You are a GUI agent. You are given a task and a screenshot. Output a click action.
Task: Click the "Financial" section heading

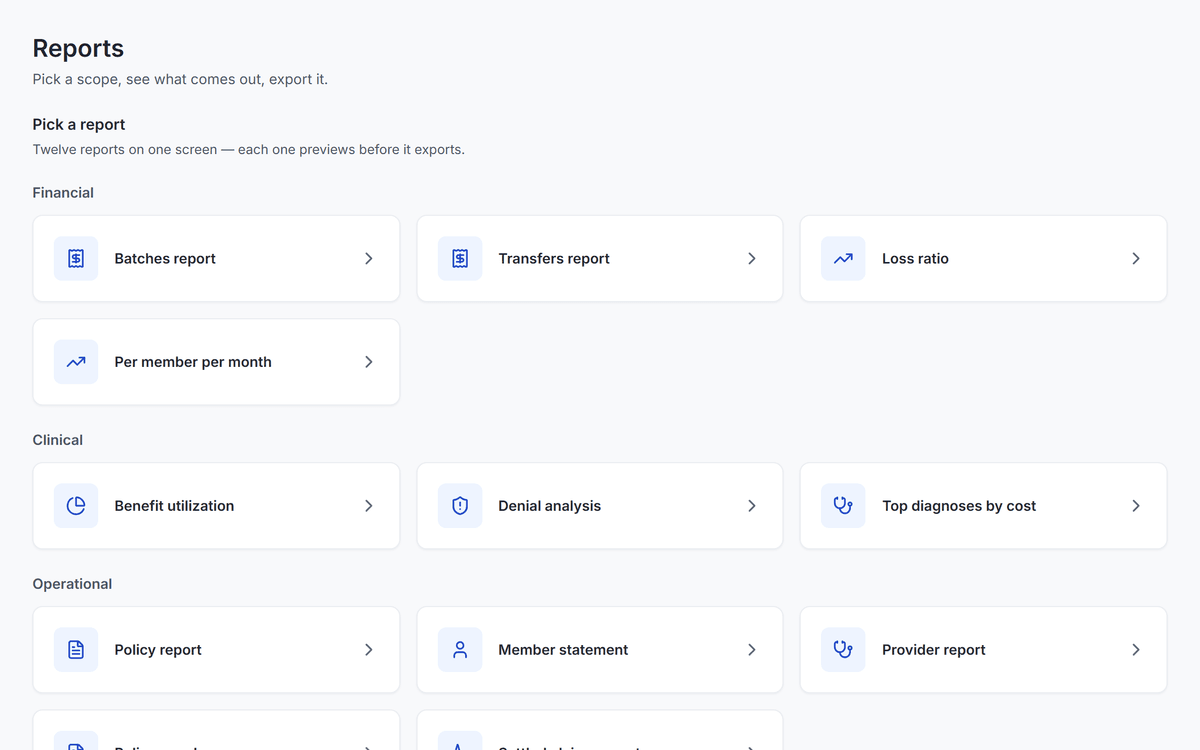coord(63,193)
